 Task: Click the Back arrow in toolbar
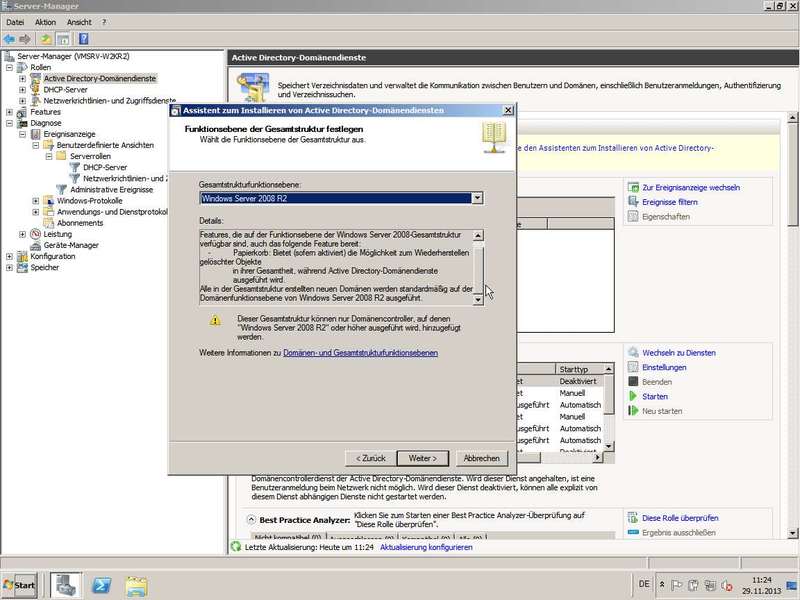(9, 39)
